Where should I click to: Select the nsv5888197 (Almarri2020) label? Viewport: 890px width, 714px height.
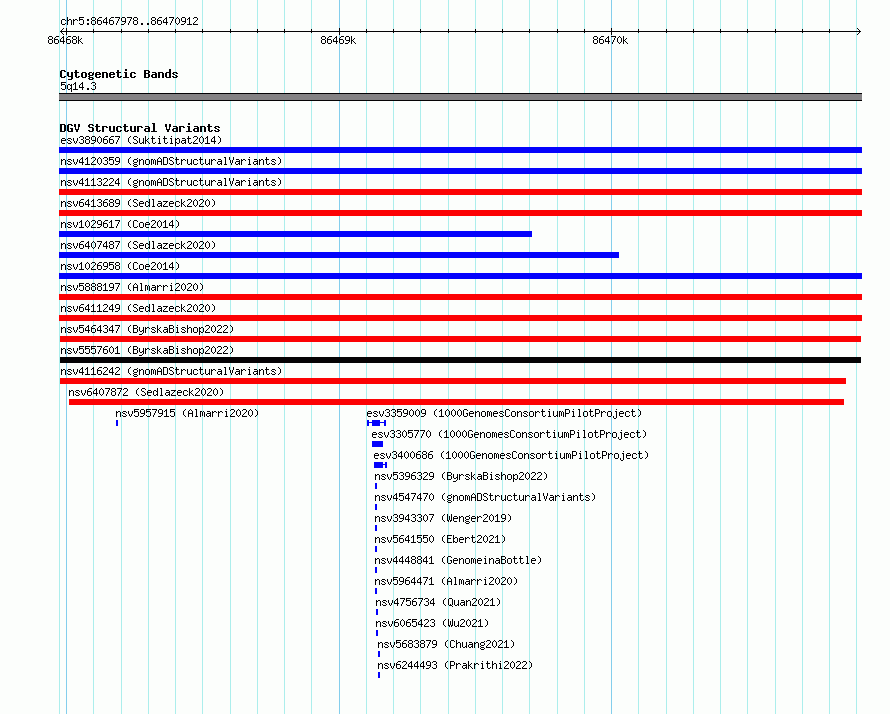click(132, 287)
